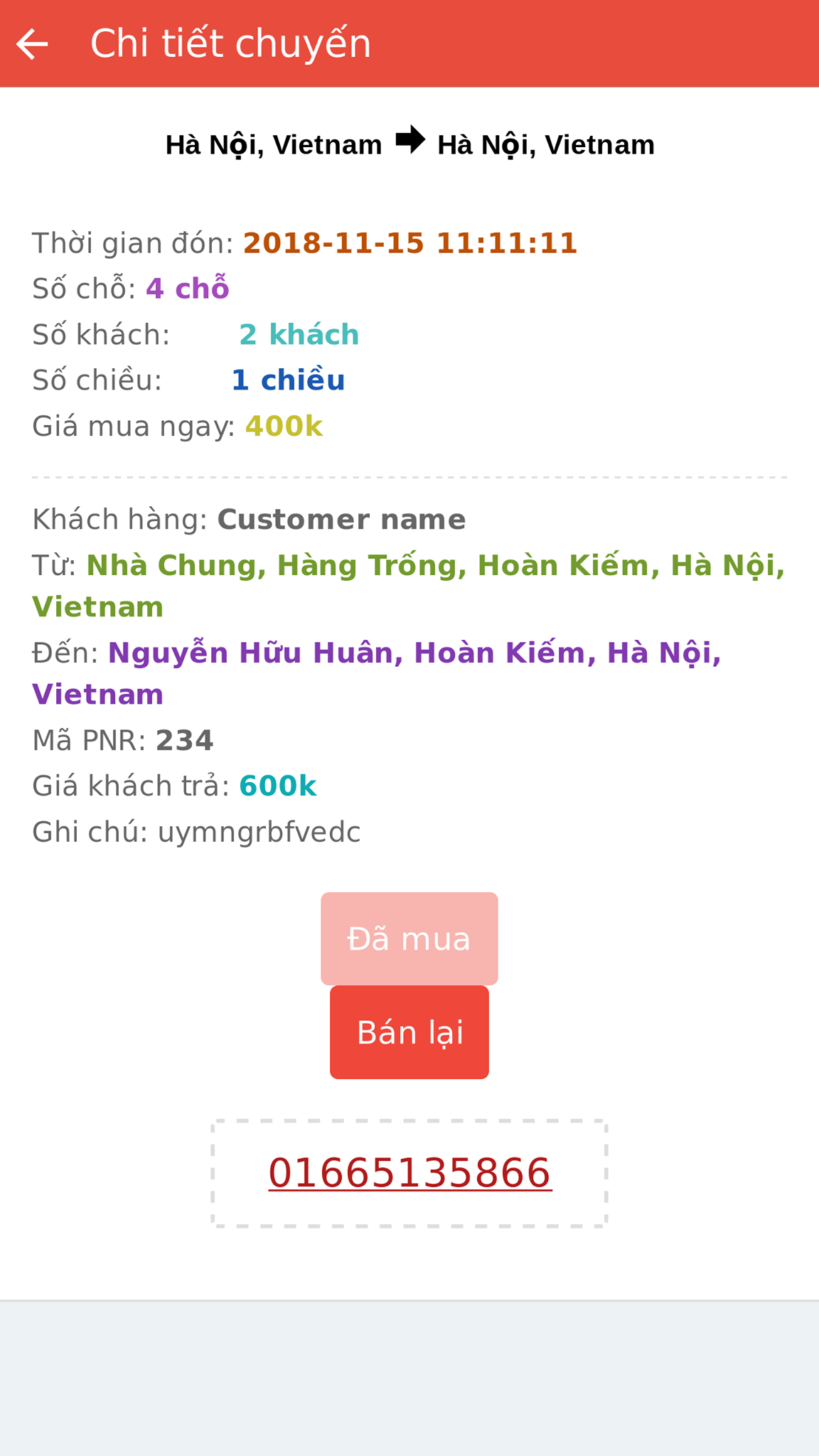Tap the 600k customer price
The image size is (819, 1456).
(278, 786)
